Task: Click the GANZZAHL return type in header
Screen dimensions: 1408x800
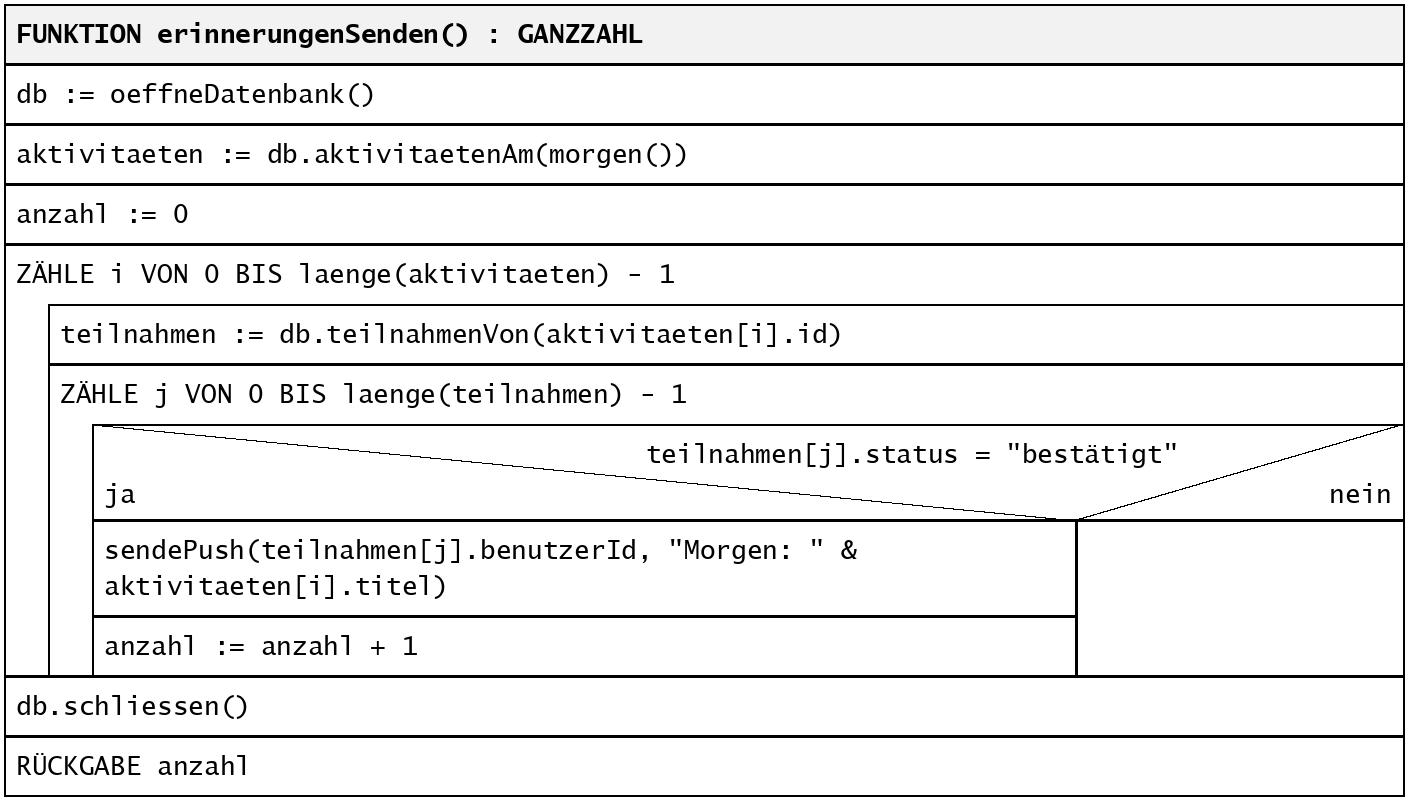Action: click(580, 35)
